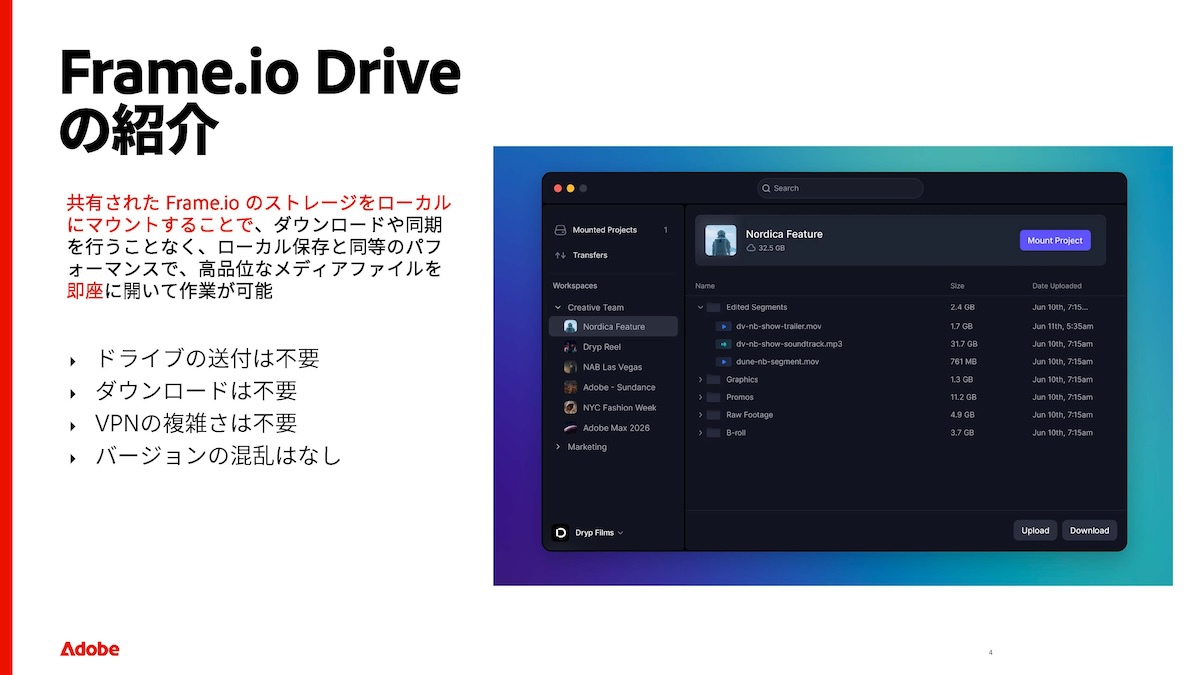Click the audio icon for dv-nb-show-soundtrack.mp3
Screen dimensions: 1200x675
[x=724, y=344]
